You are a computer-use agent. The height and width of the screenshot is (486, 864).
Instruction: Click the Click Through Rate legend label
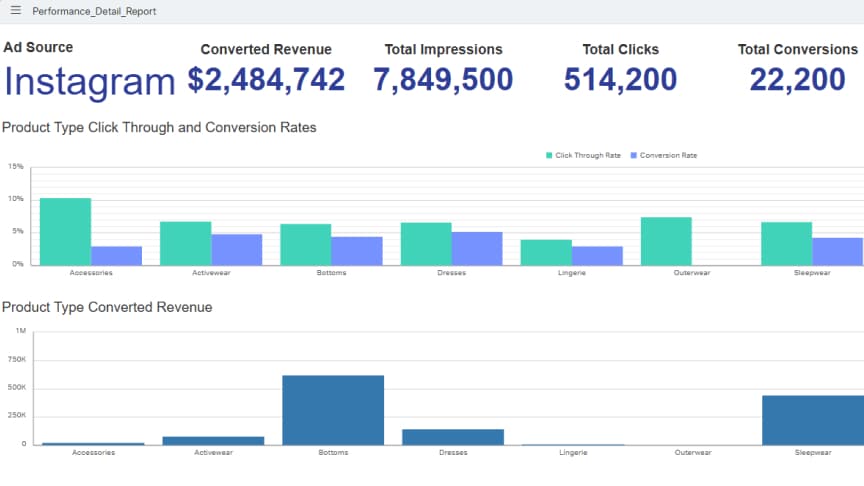coord(588,155)
